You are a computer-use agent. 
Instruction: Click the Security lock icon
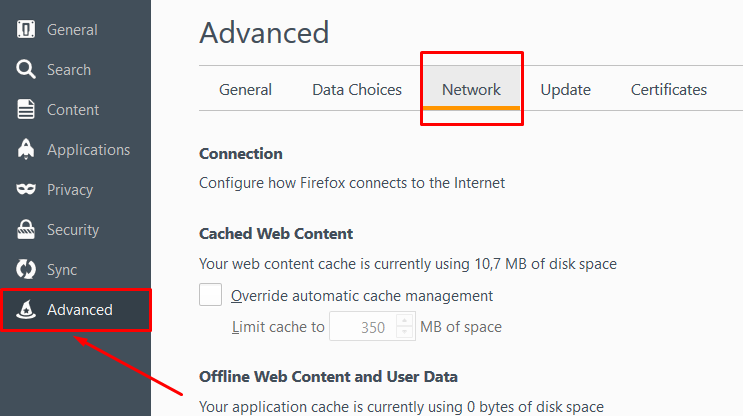pyautogui.click(x=27, y=230)
